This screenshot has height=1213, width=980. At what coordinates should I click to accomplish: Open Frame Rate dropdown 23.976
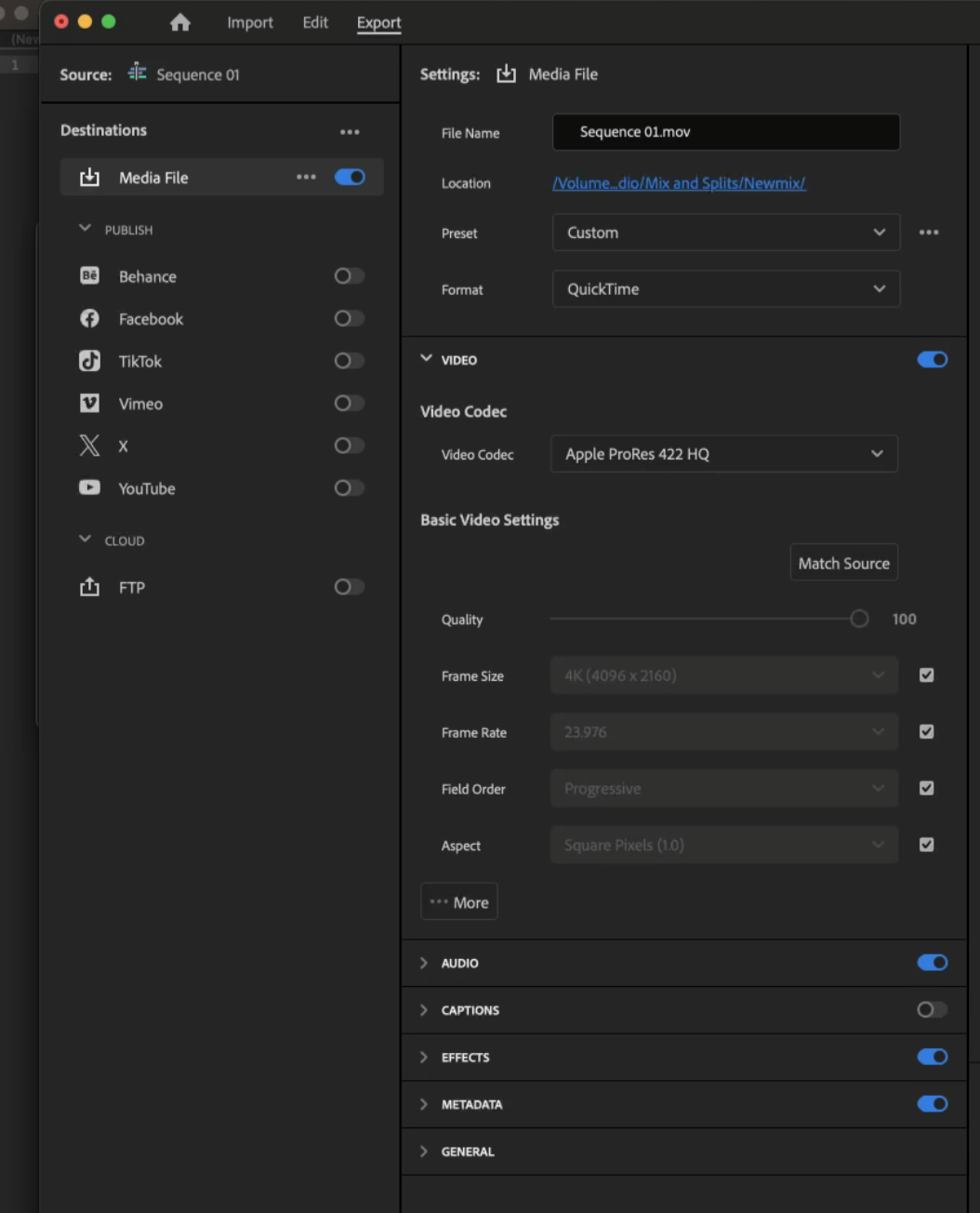pos(724,732)
